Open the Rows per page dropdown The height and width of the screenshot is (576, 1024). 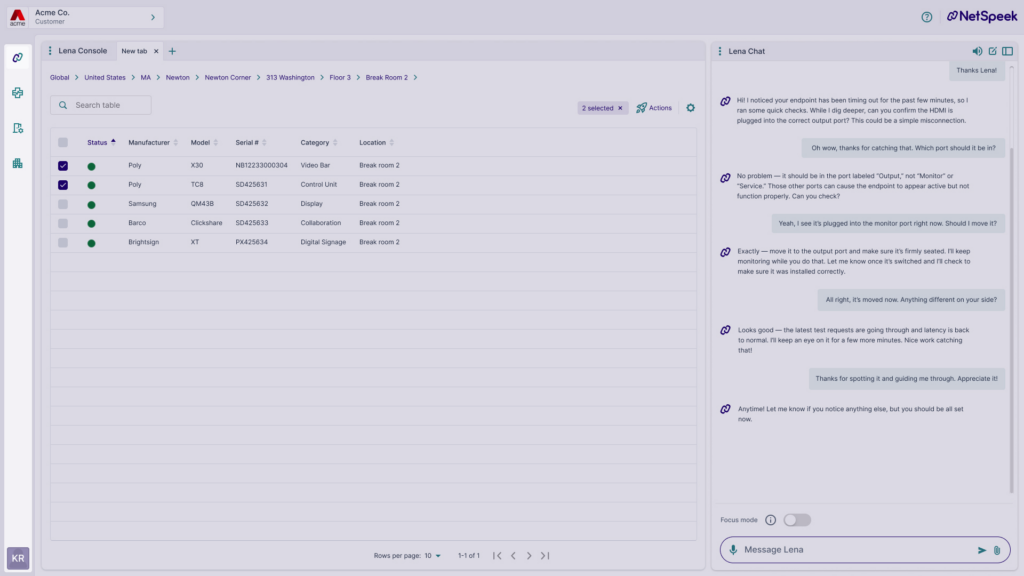[x=433, y=556]
